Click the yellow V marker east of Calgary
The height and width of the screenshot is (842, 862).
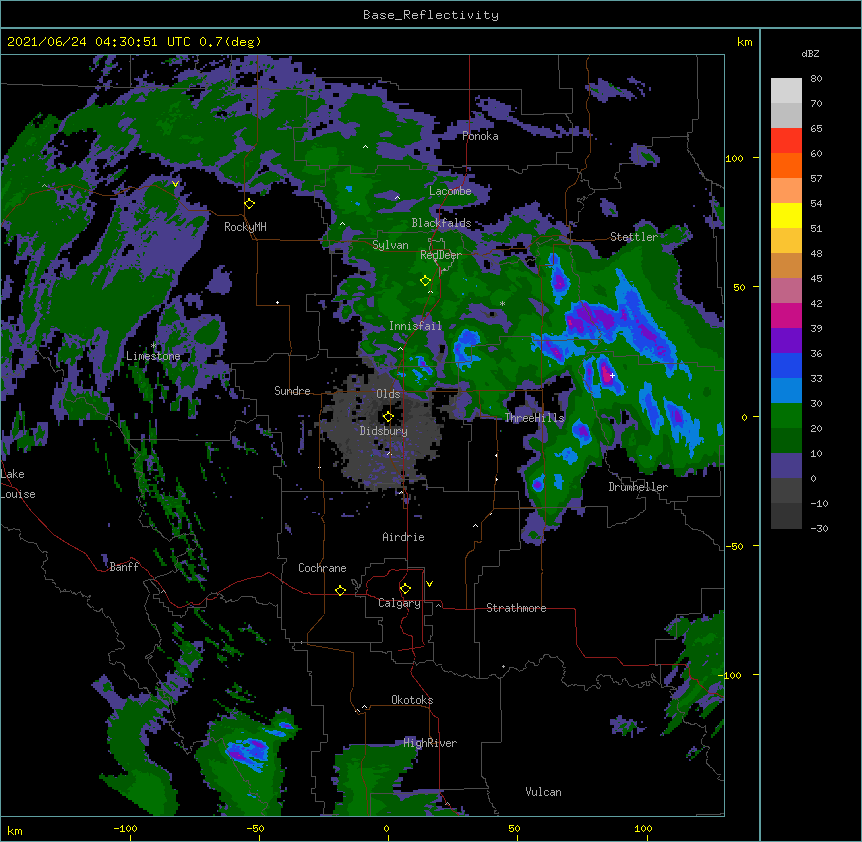(x=429, y=584)
